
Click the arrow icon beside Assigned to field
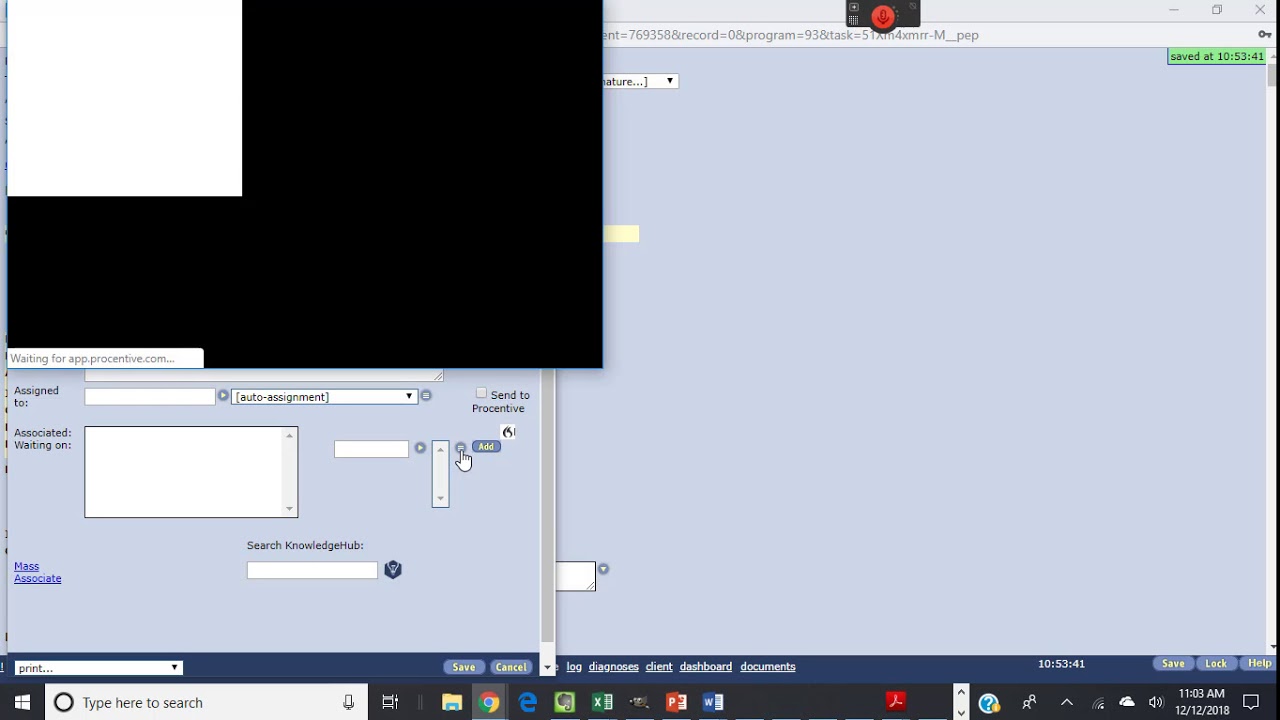(x=223, y=396)
